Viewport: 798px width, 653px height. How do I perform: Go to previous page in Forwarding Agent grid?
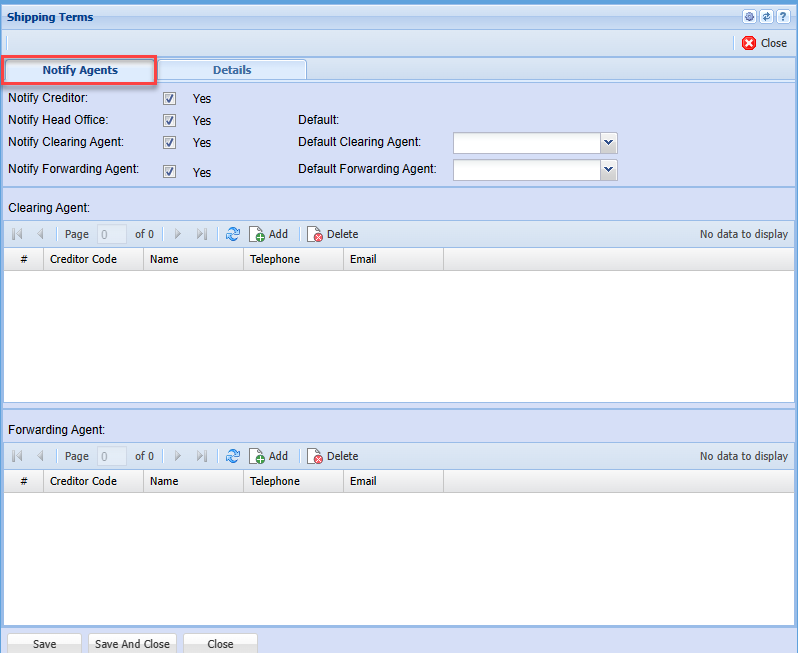pyautogui.click(x=40, y=456)
